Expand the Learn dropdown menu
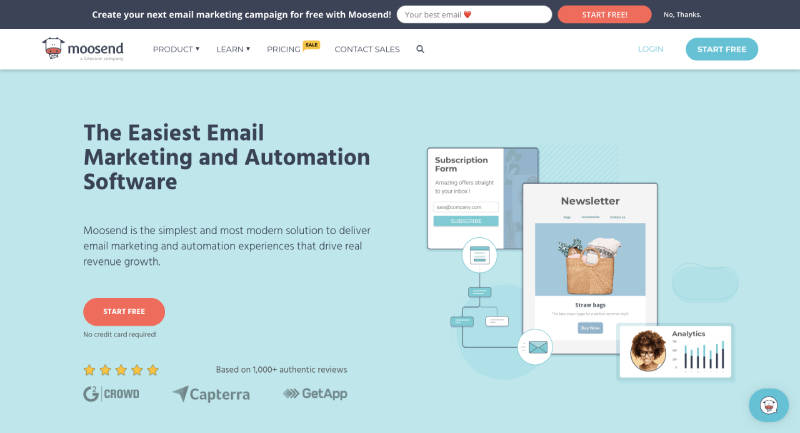Viewport: 800px width, 433px height. [233, 49]
